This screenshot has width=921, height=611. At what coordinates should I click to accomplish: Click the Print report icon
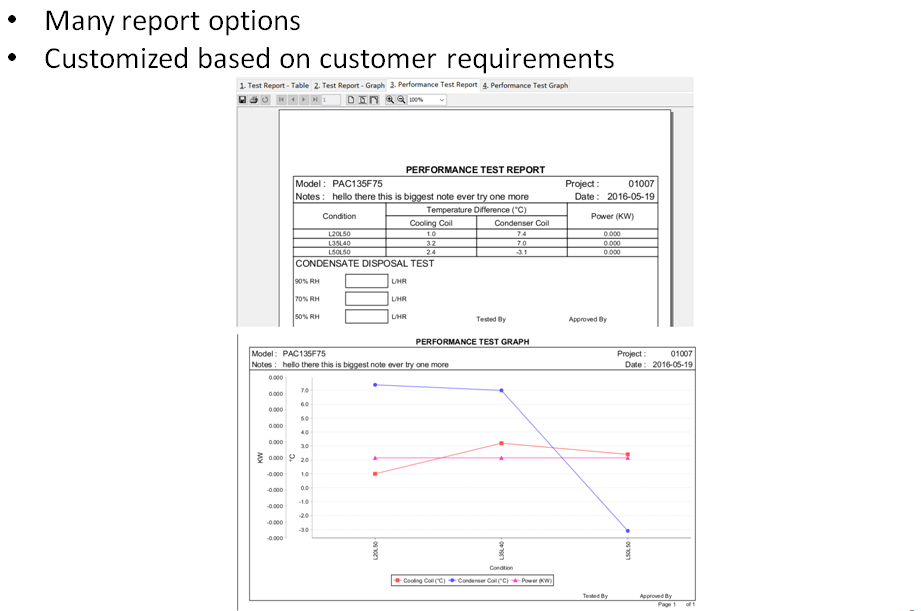(254, 100)
